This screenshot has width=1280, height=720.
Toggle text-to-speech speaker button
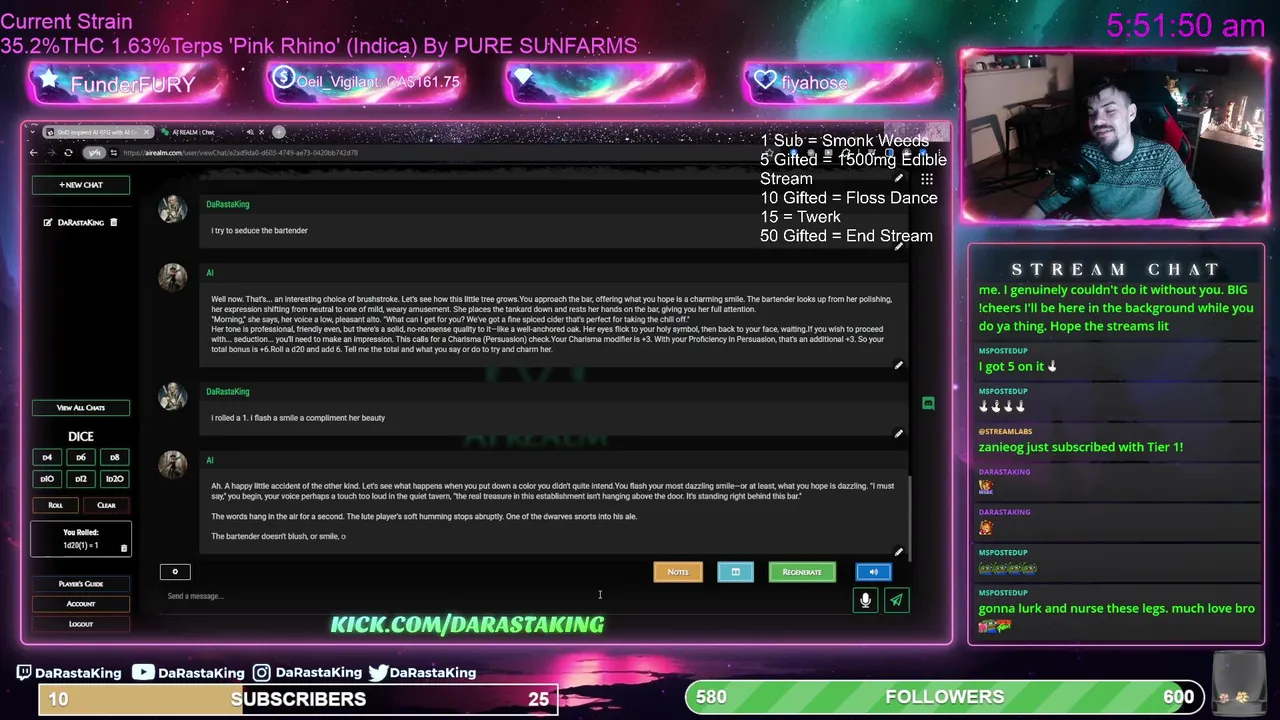pyautogui.click(x=873, y=572)
